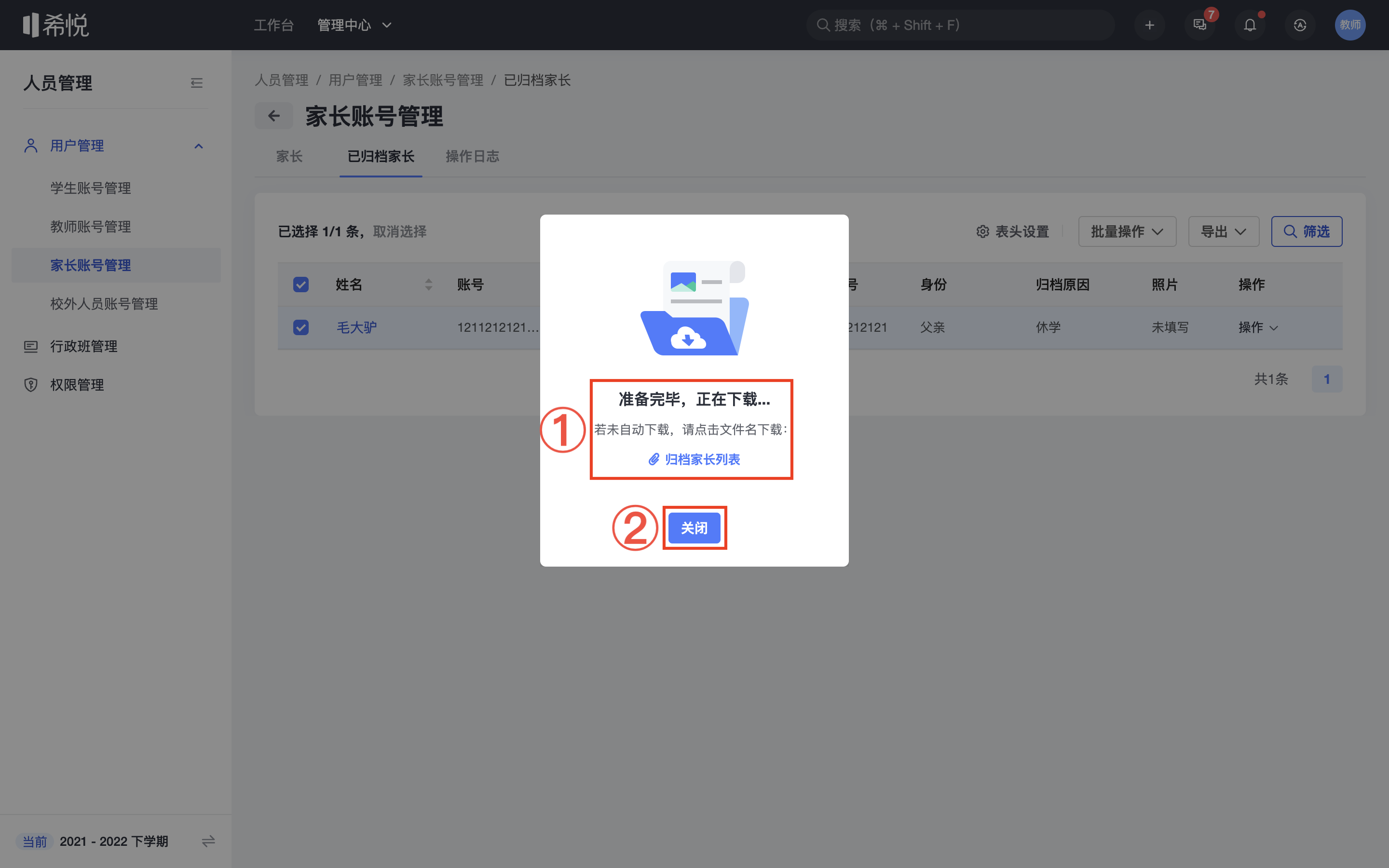This screenshot has width=1389, height=868.
Task: Click the 希悦 logo icon
Action: (x=56, y=25)
